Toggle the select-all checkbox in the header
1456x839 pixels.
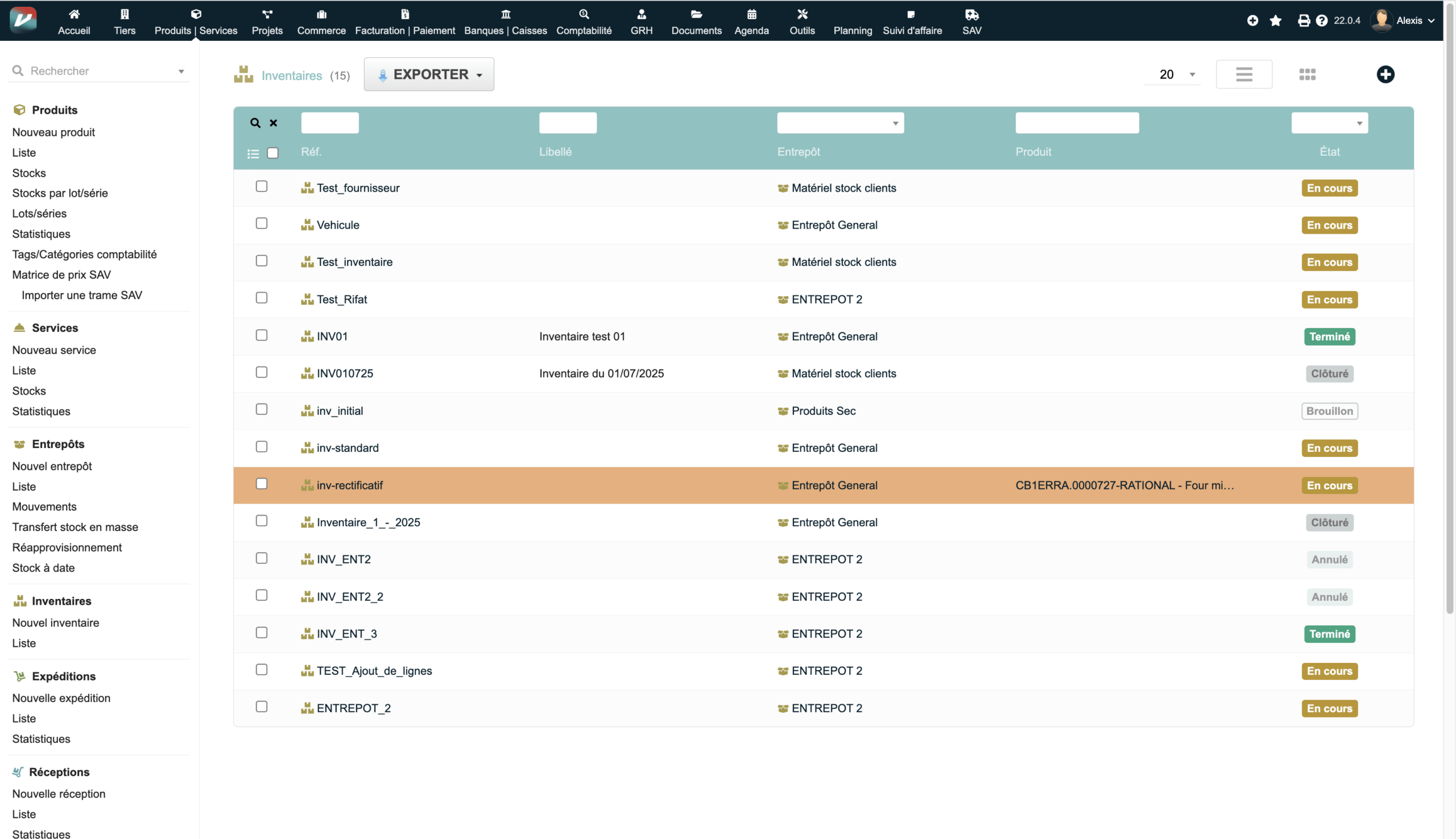pos(272,153)
